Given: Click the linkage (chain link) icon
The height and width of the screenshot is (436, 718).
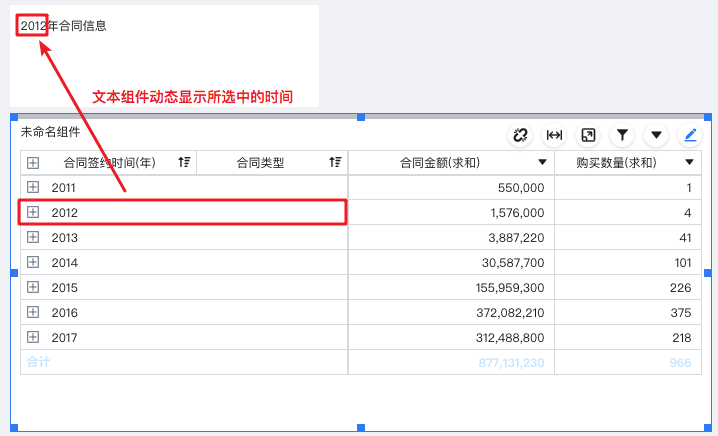Looking at the screenshot, I should pyautogui.click(x=520, y=135).
